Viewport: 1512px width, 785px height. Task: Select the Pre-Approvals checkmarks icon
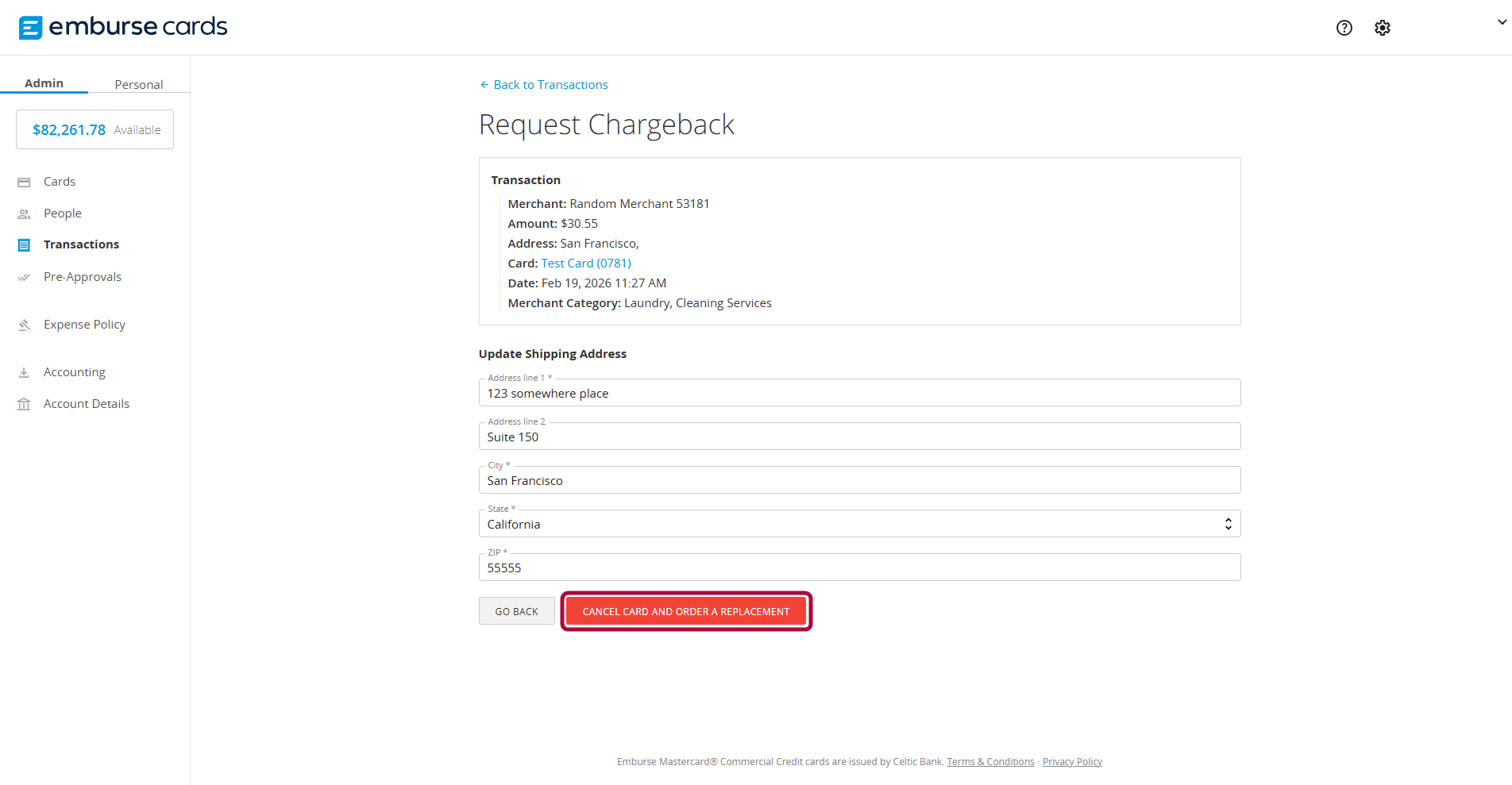point(25,277)
